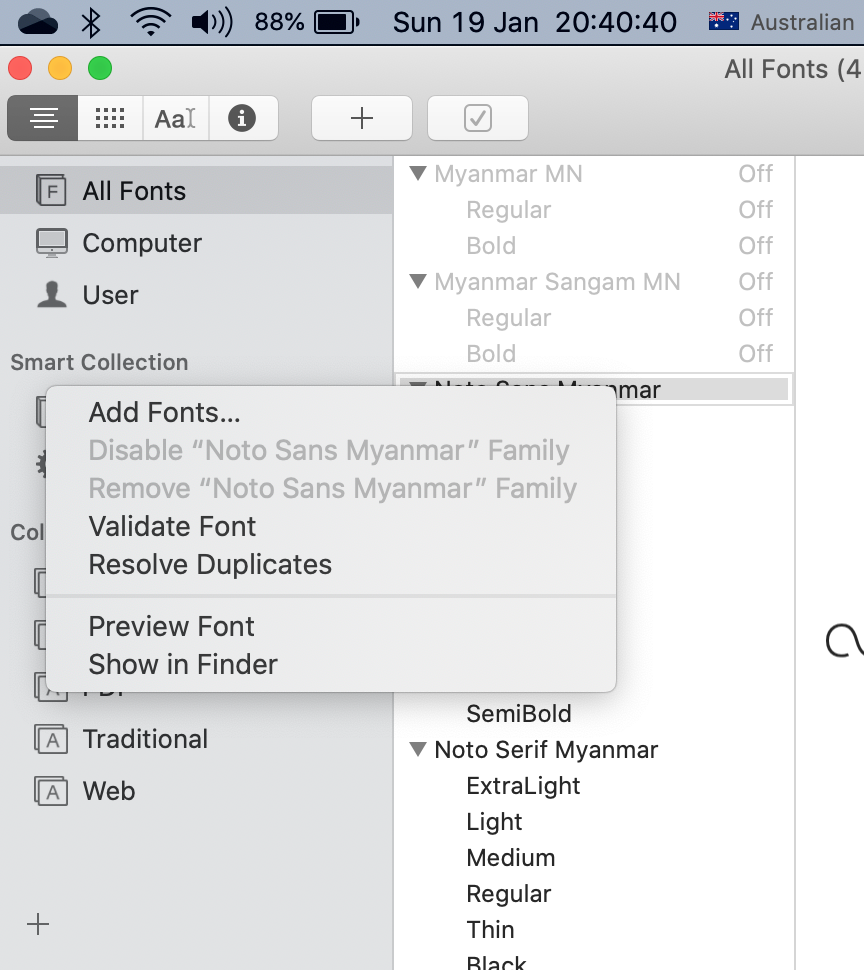Open the Web font collection

[x=108, y=791]
